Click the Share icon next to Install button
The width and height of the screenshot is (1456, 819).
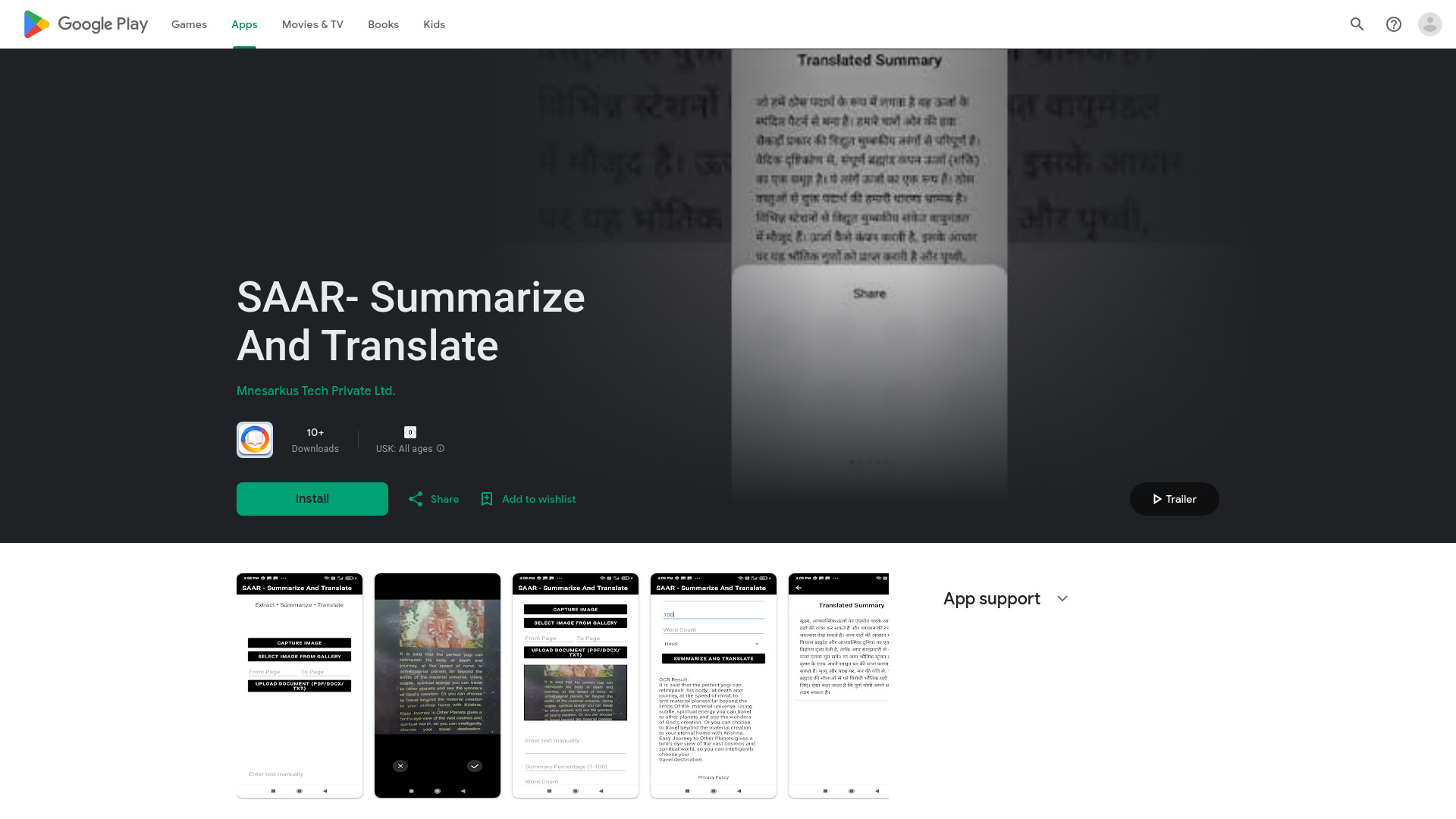point(416,498)
